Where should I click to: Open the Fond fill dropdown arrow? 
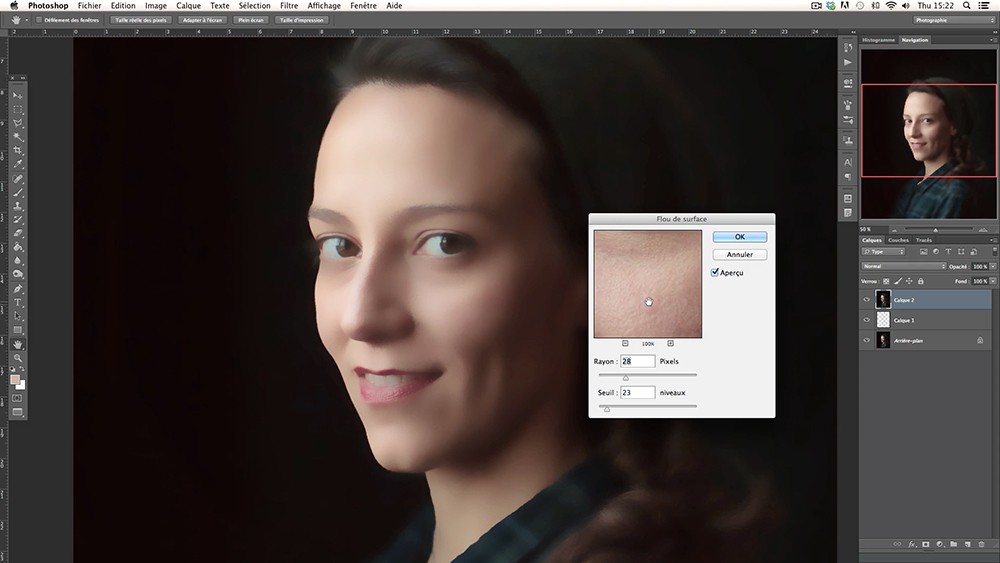993,281
